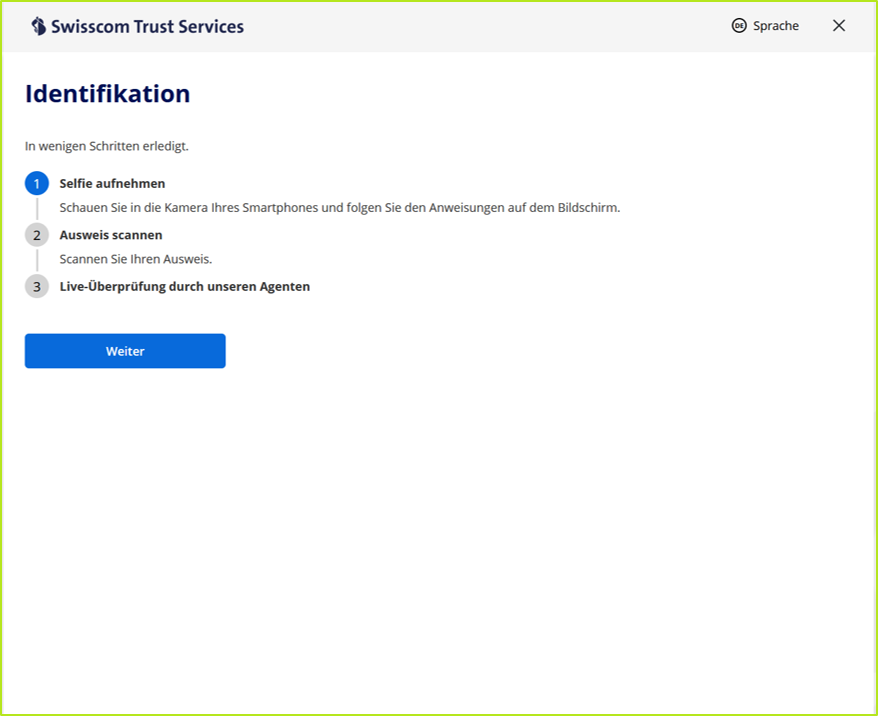Click 'Scannen Sie Ihren Ausweis' description
The width and height of the screenshot is (878, 716).
point(135,259)
